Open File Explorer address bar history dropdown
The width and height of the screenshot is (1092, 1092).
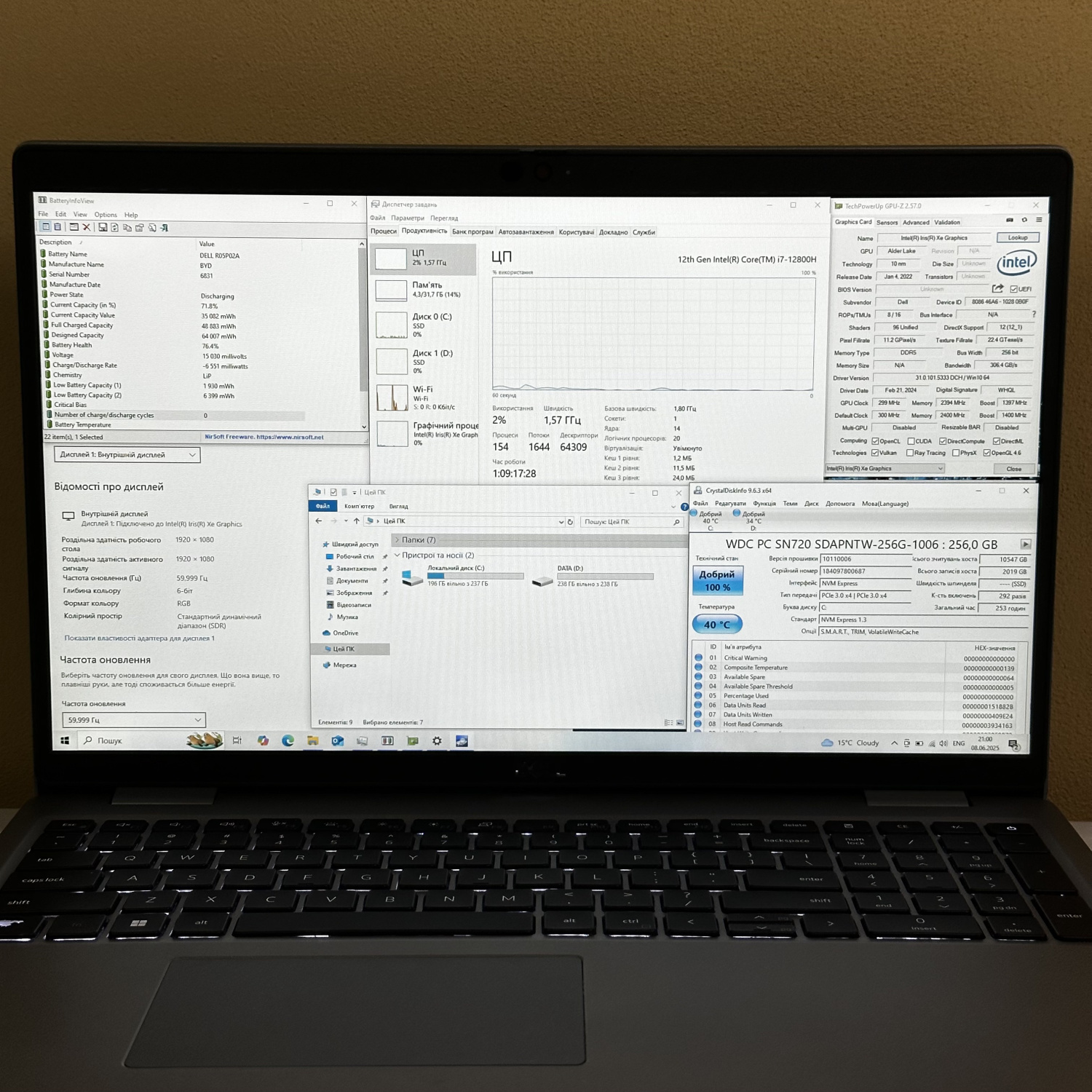561,522
